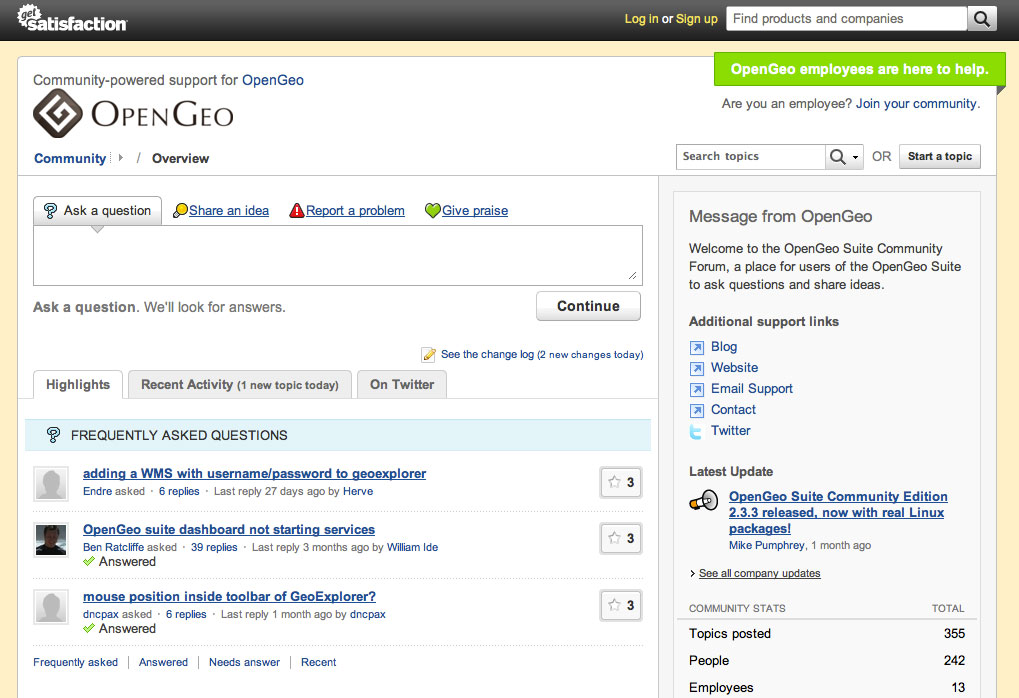Click the Get Satisfaction logo
This screenshot has height=698, width=1019.
pyautogui.click(x=71, y=18)
